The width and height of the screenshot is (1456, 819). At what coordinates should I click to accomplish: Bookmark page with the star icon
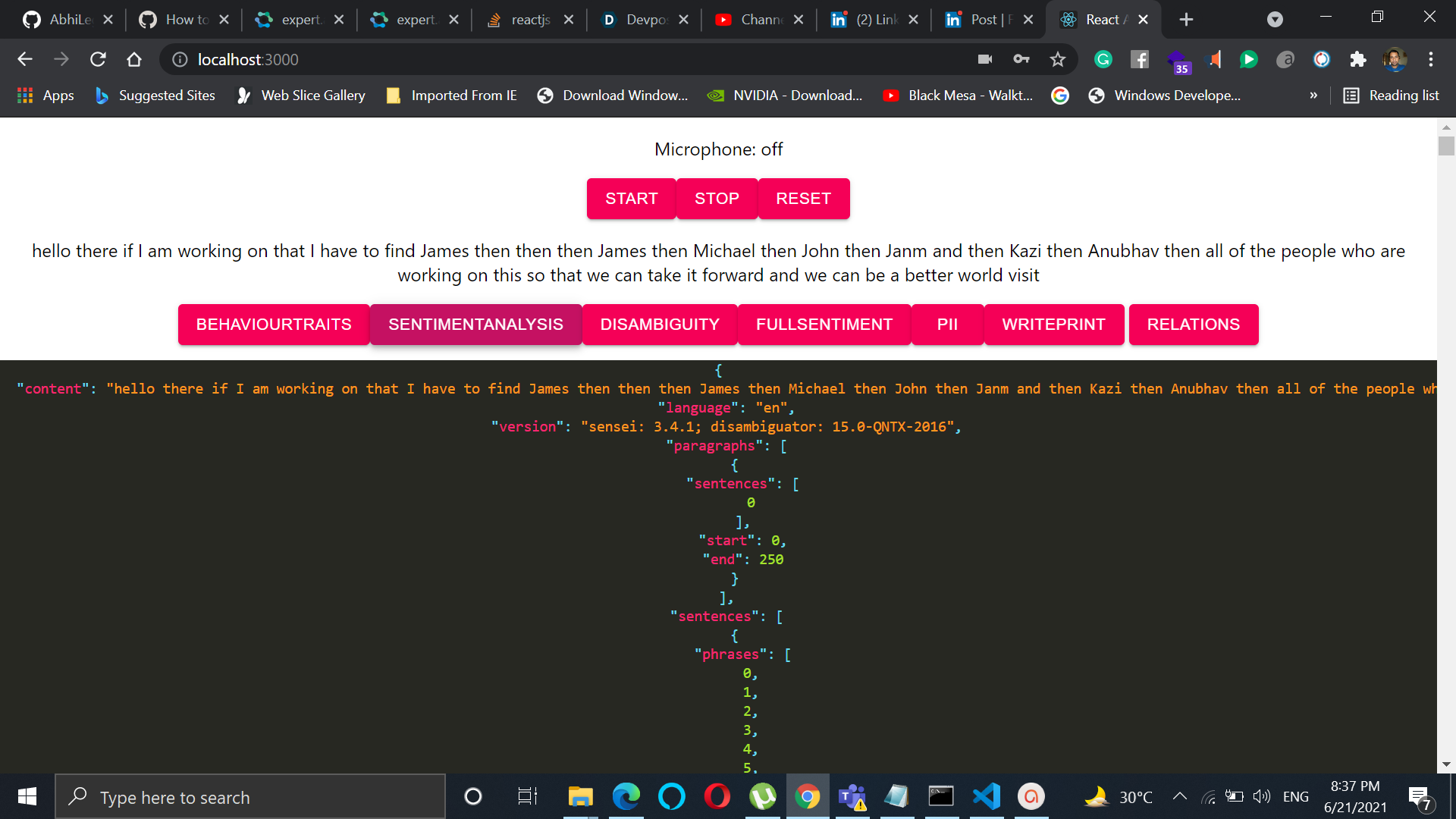click(x=1058, y=59)
